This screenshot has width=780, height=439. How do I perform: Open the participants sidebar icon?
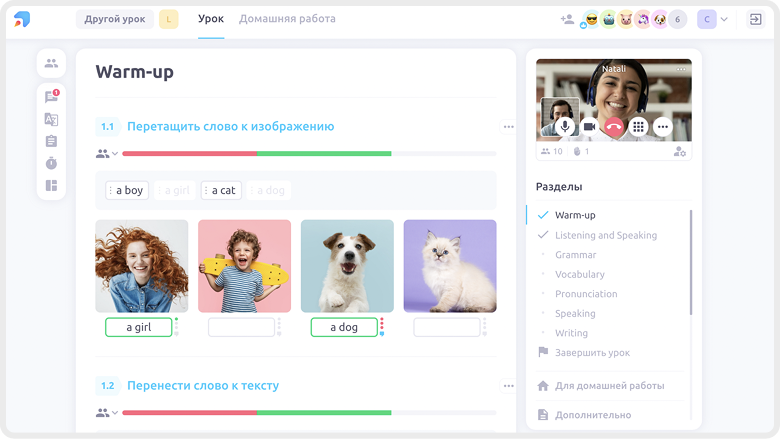pos(51,63)
